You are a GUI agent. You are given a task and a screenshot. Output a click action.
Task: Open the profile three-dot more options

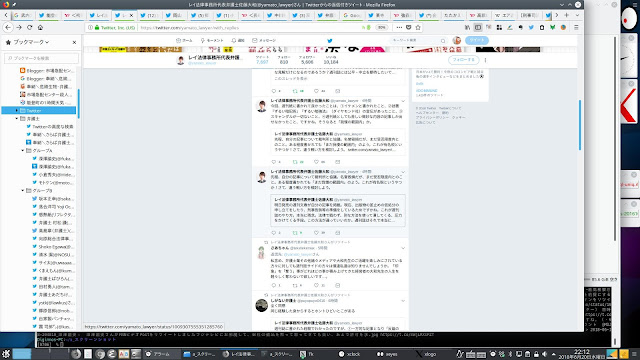tap(485, 60)
